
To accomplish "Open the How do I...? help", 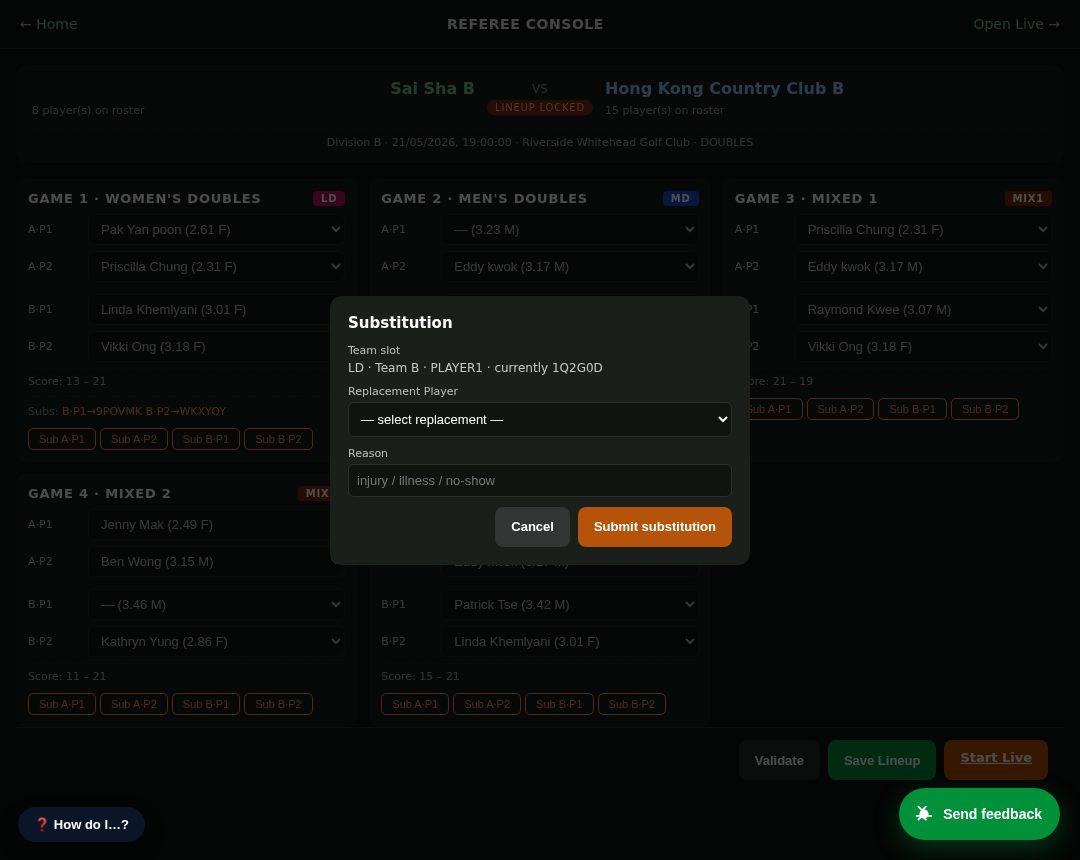I will [x=81, y=824].
